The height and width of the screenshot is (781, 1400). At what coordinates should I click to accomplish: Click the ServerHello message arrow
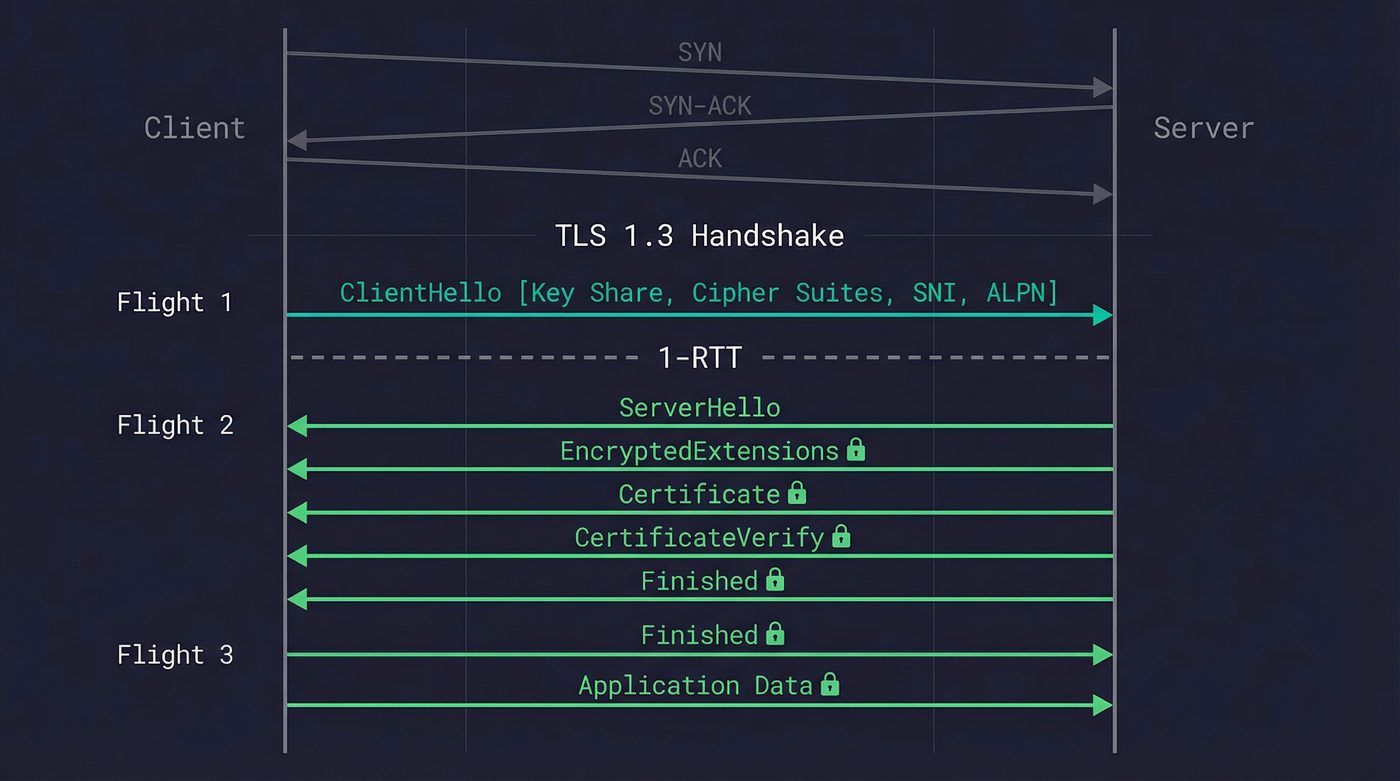click(x=700, y=424)
